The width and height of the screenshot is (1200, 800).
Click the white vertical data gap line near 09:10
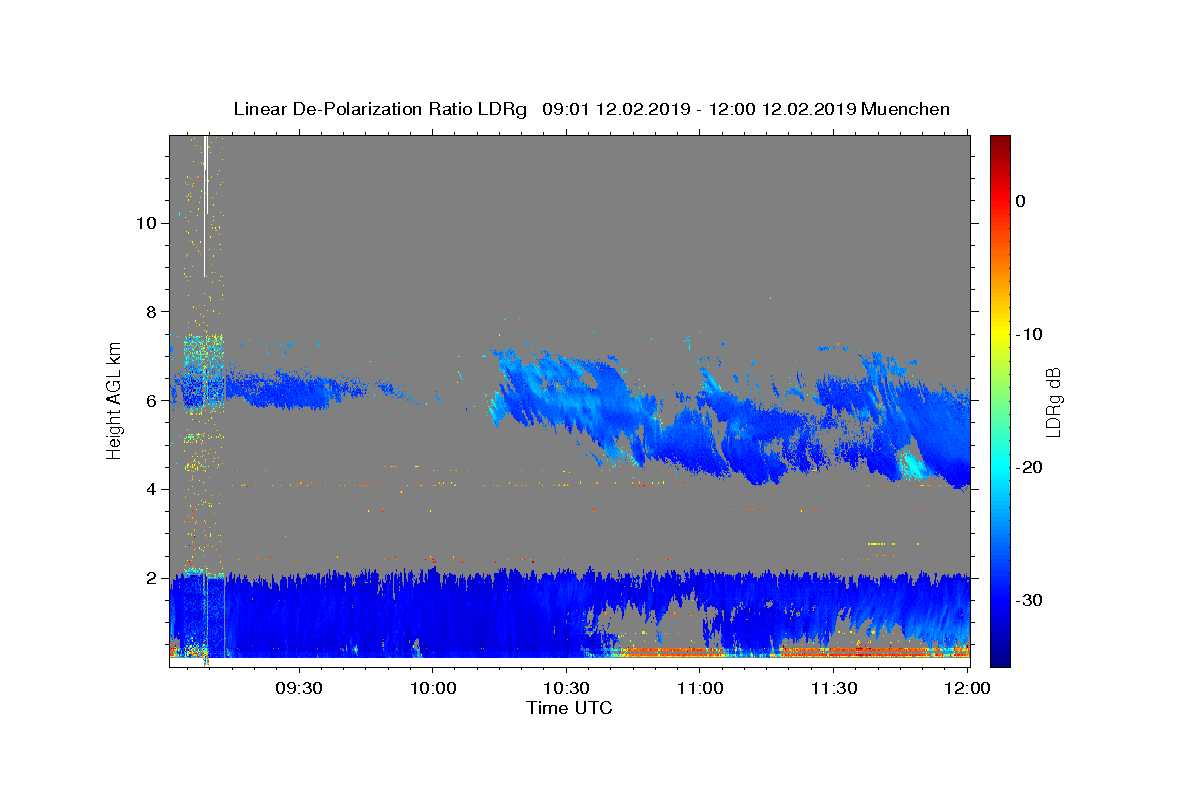(205, 205)
